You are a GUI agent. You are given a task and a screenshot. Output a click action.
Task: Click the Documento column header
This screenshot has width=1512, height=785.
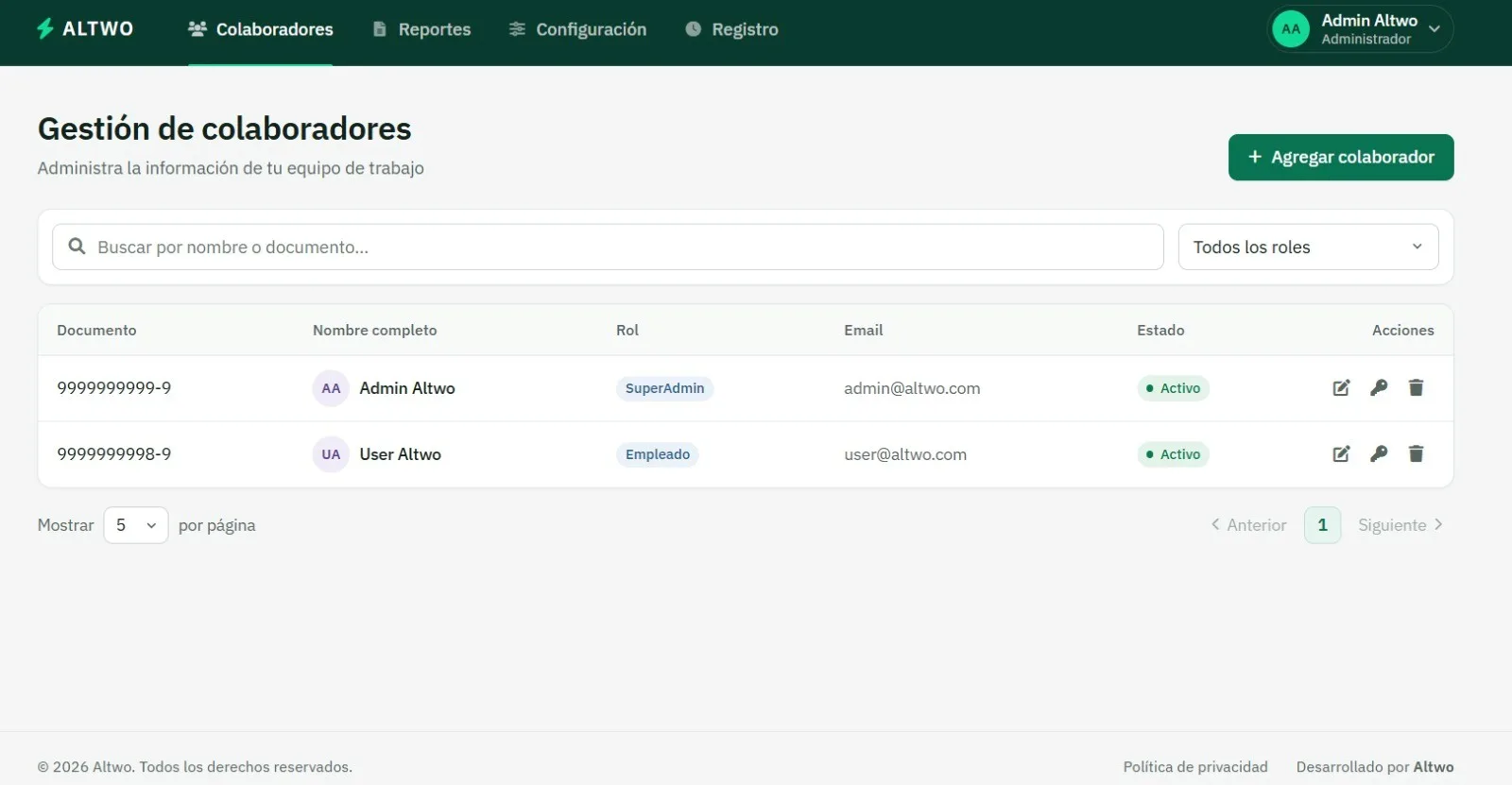pyautogui.click(x=96, y=331)
